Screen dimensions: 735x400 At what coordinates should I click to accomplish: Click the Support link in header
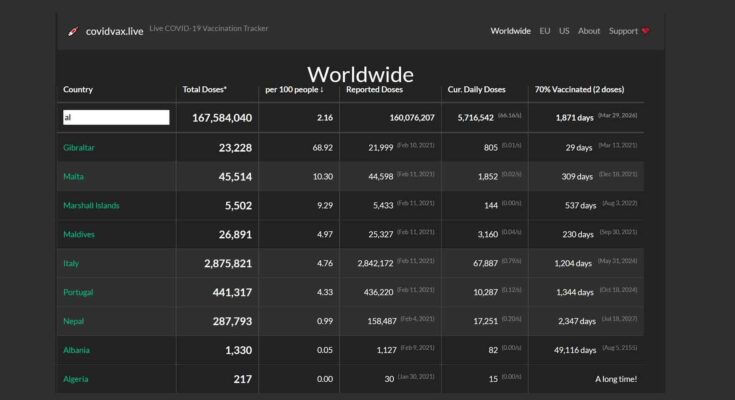click(x=623, y=31)
